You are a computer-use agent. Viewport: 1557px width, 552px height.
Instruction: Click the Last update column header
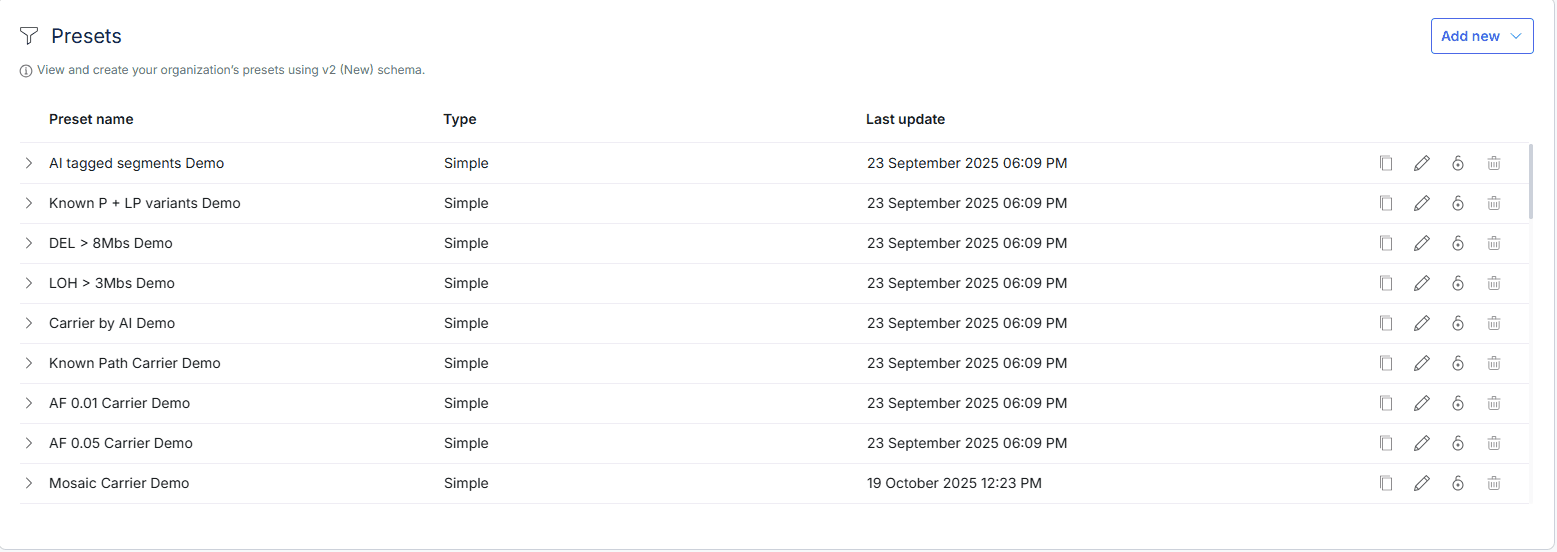[x=905, y=119]
